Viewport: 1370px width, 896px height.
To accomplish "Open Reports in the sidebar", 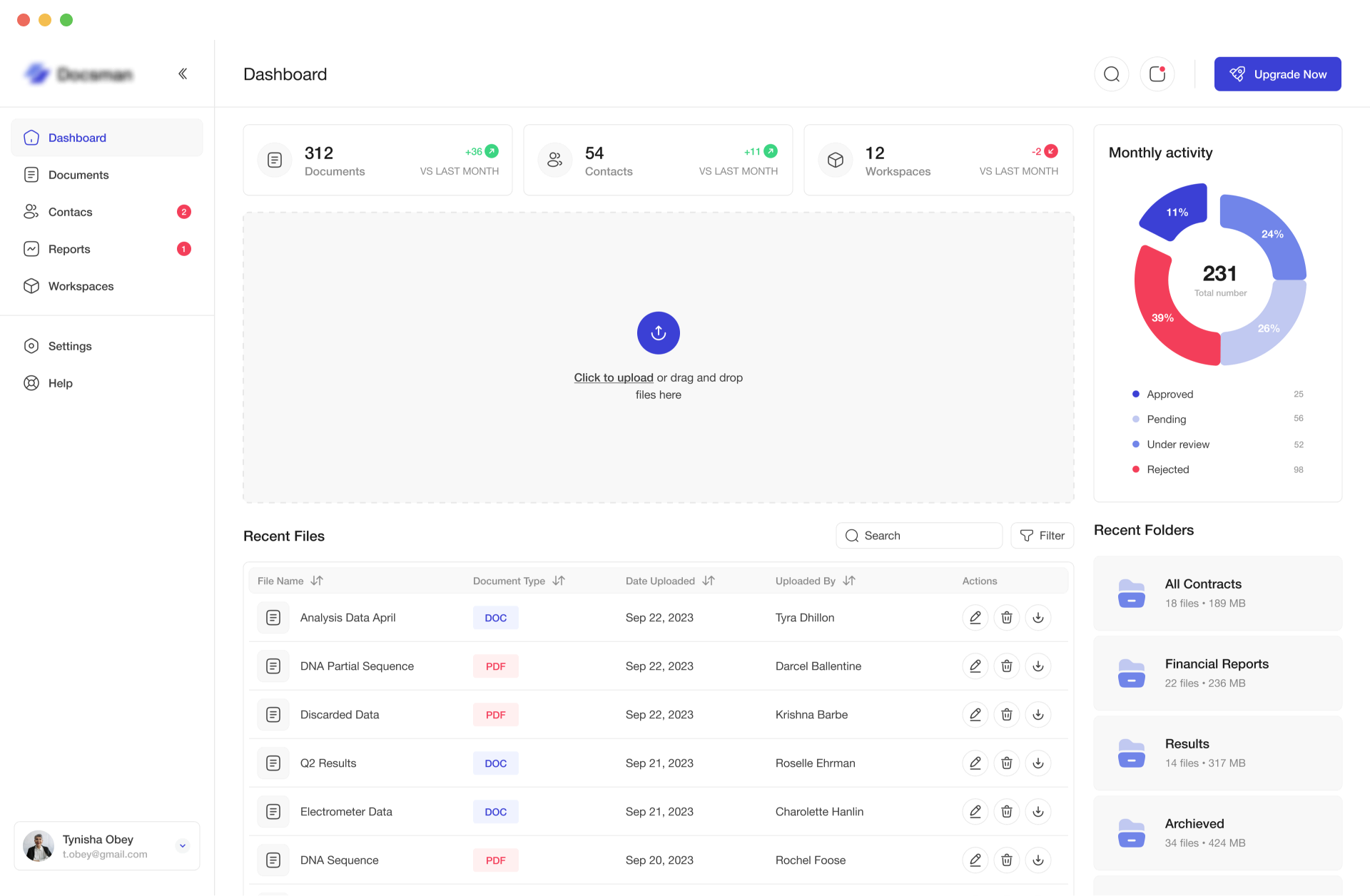I will 107,249.
